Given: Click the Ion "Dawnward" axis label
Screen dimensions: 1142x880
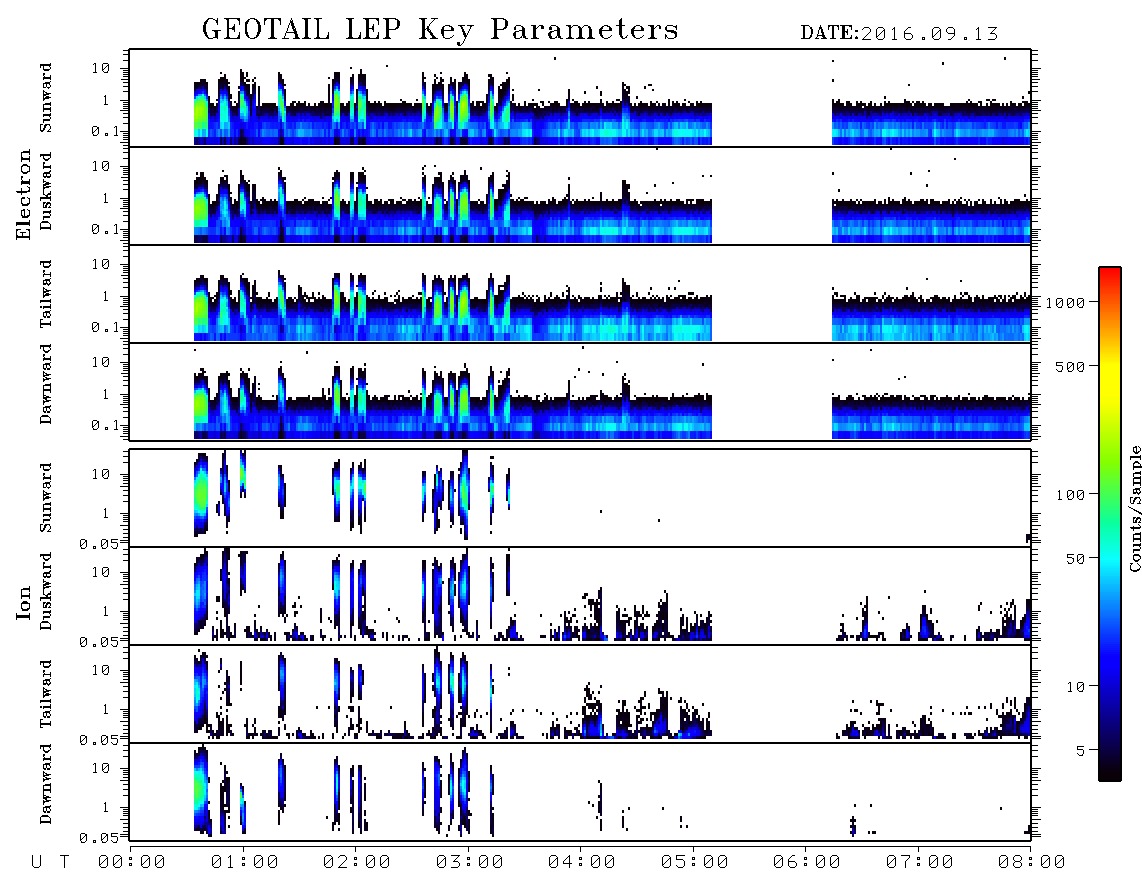Looking at the screenshot, I should point(46,784).
